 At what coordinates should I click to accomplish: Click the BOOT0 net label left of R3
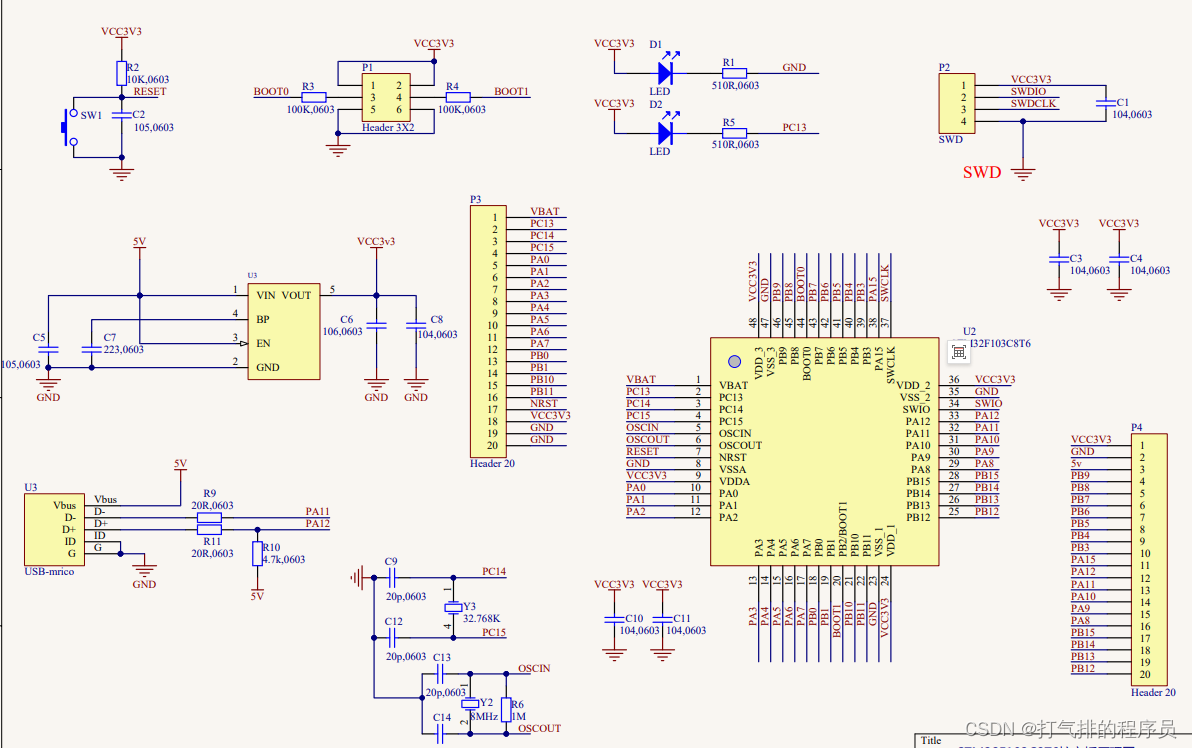tap(271, 91)
